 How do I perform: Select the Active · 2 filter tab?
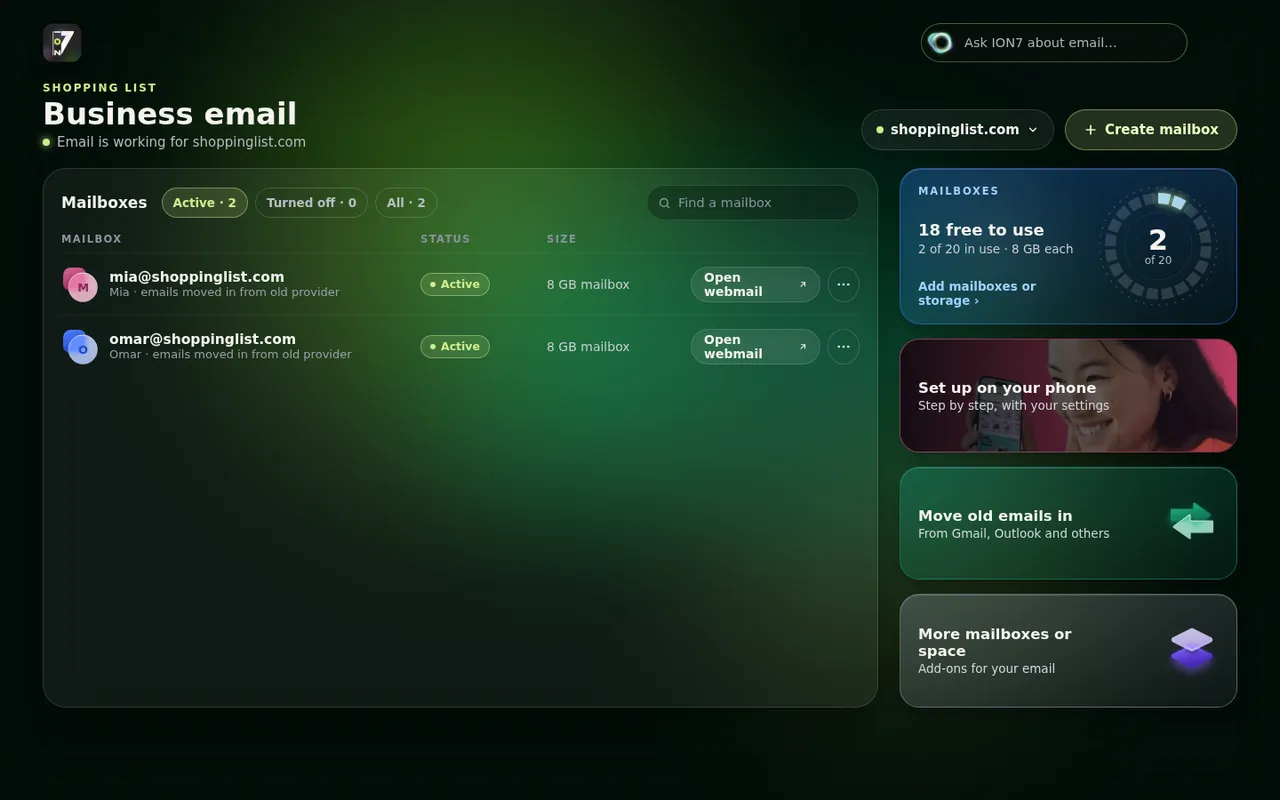(x=205, y=203)
